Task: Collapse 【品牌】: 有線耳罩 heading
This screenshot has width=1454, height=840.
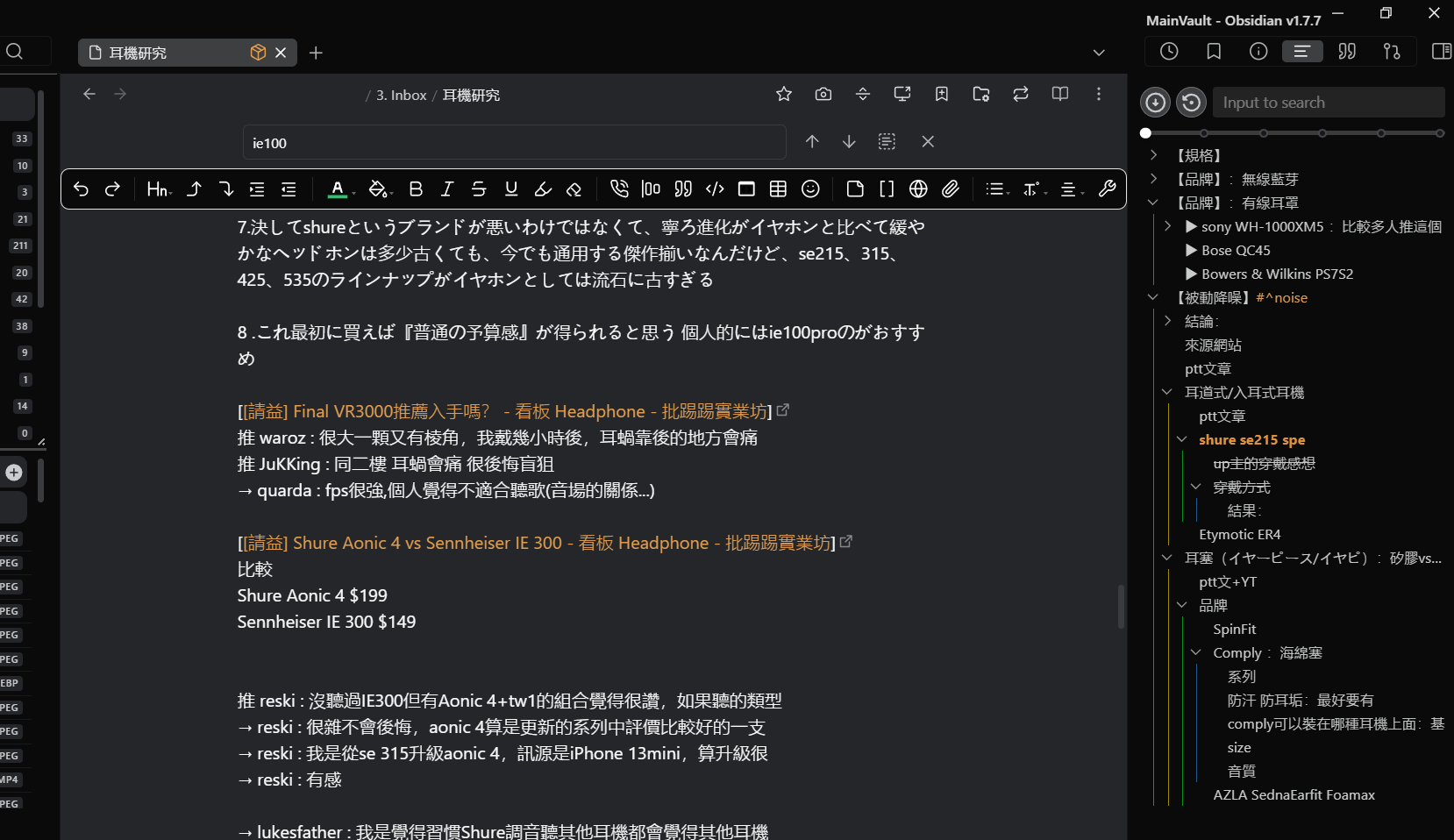Action: point(1154,203)
